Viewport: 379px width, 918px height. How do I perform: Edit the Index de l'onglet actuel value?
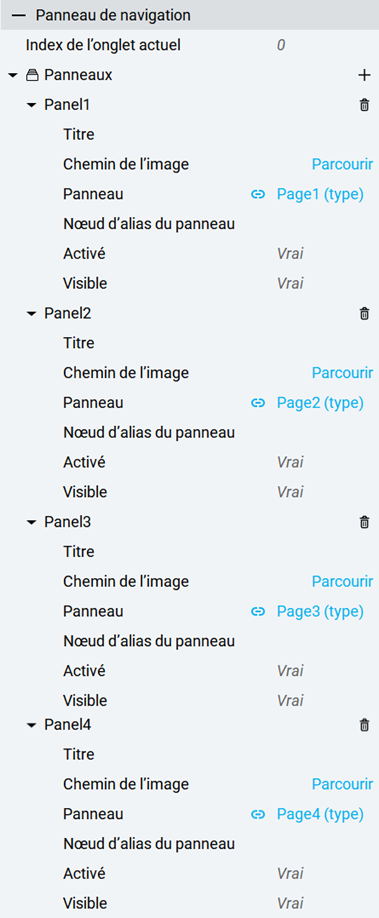(281, 44)
